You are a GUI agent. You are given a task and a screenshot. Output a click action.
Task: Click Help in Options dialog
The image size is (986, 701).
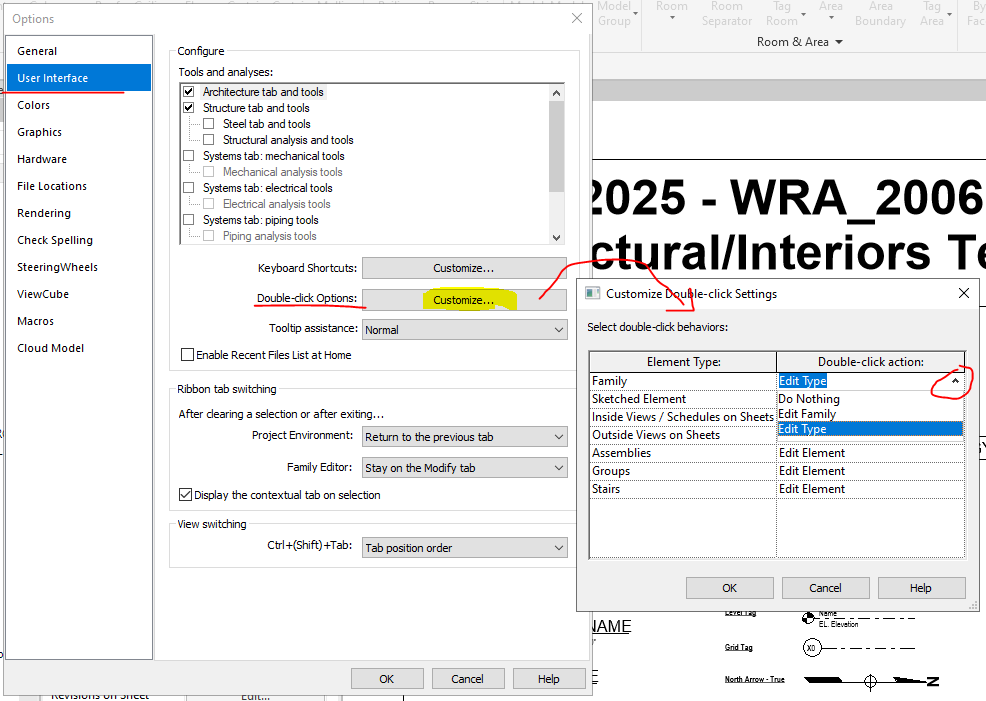click(x=548, y=678)
